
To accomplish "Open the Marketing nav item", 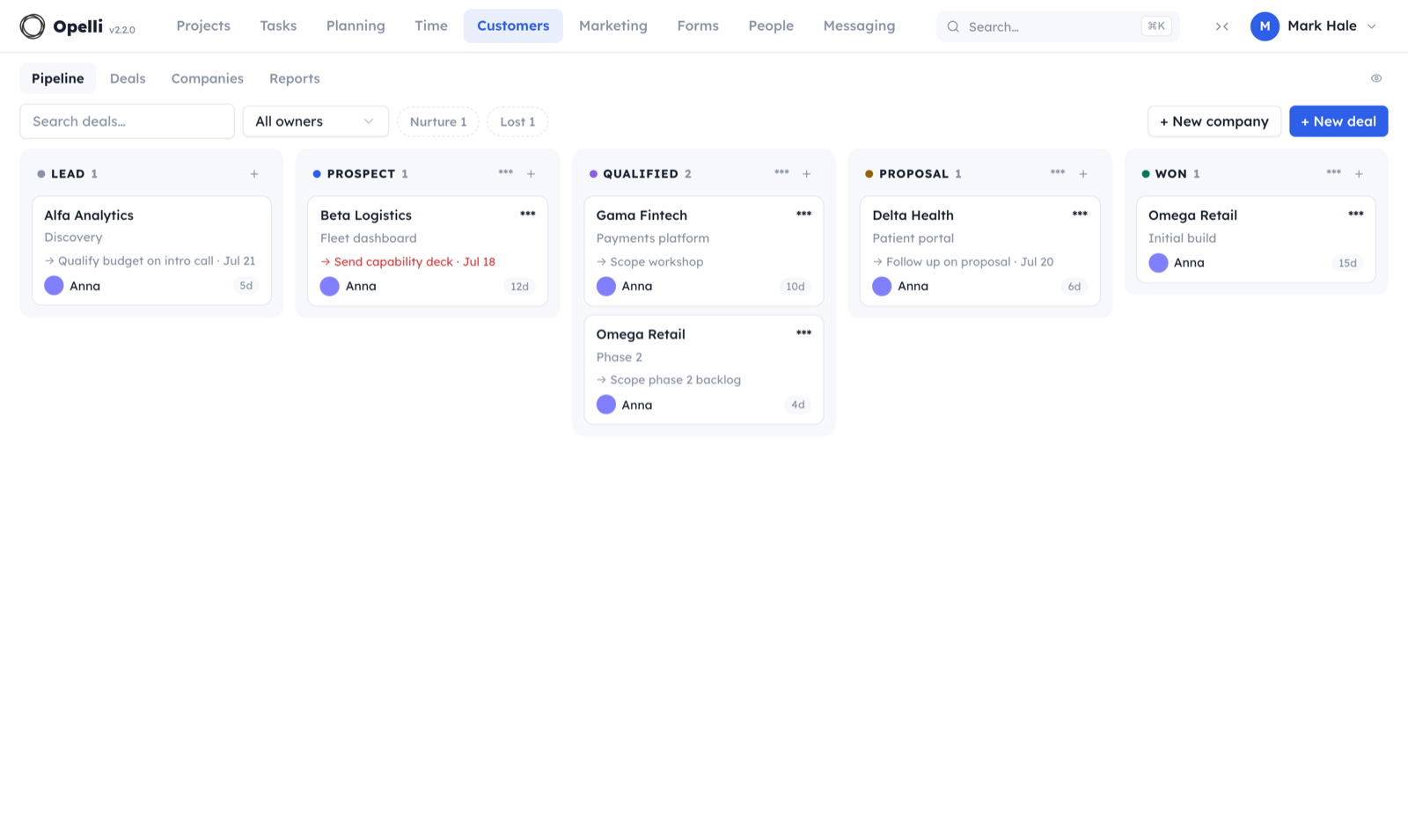I will tap(613, 26).
